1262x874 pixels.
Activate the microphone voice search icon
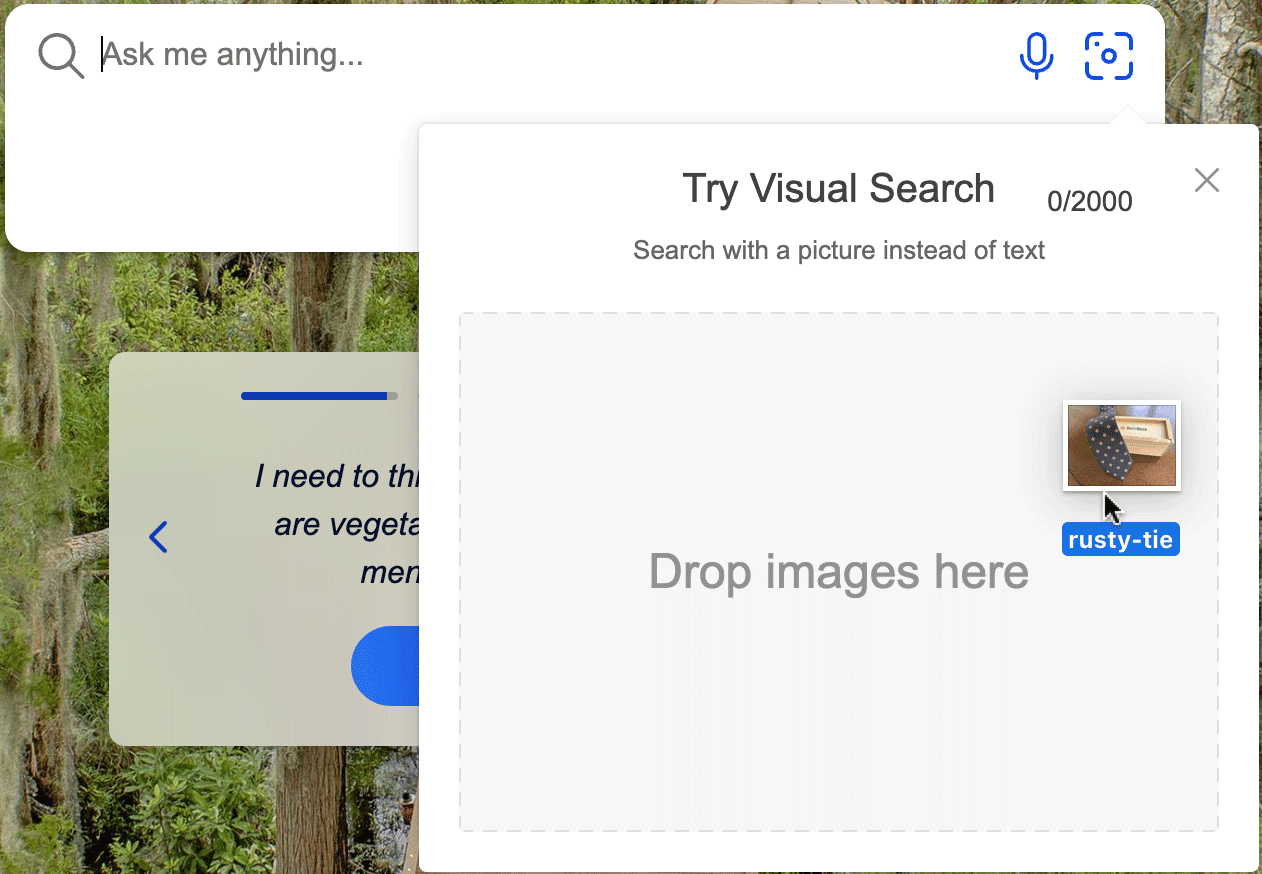1036,55
